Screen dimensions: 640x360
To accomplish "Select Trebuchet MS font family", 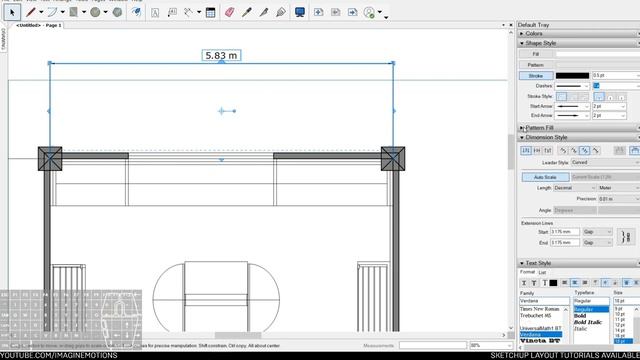I will pos(536,316).
